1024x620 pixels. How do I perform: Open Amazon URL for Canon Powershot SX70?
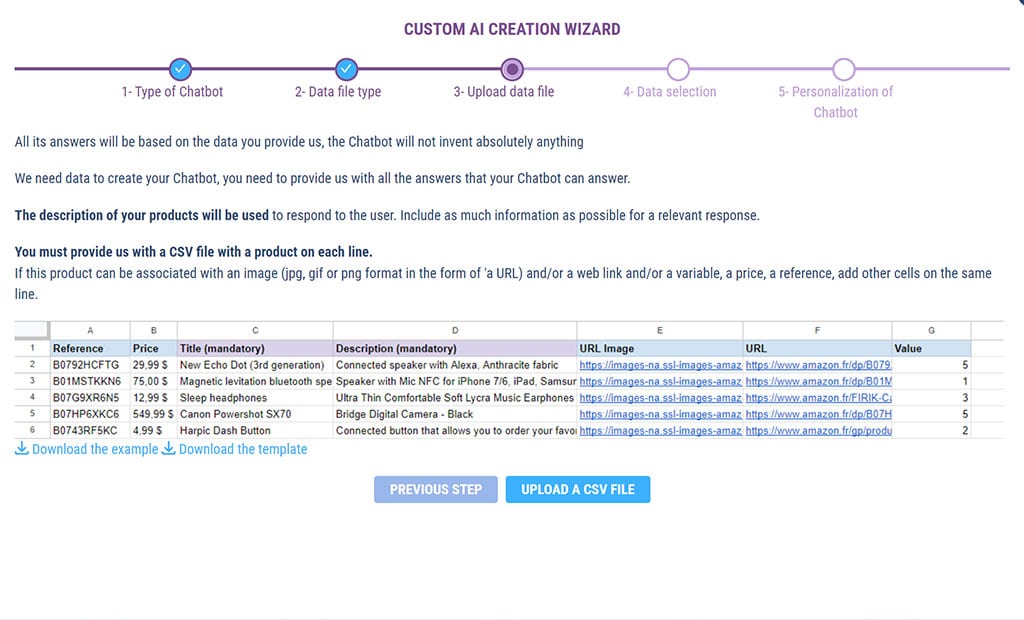click(818, 414)
